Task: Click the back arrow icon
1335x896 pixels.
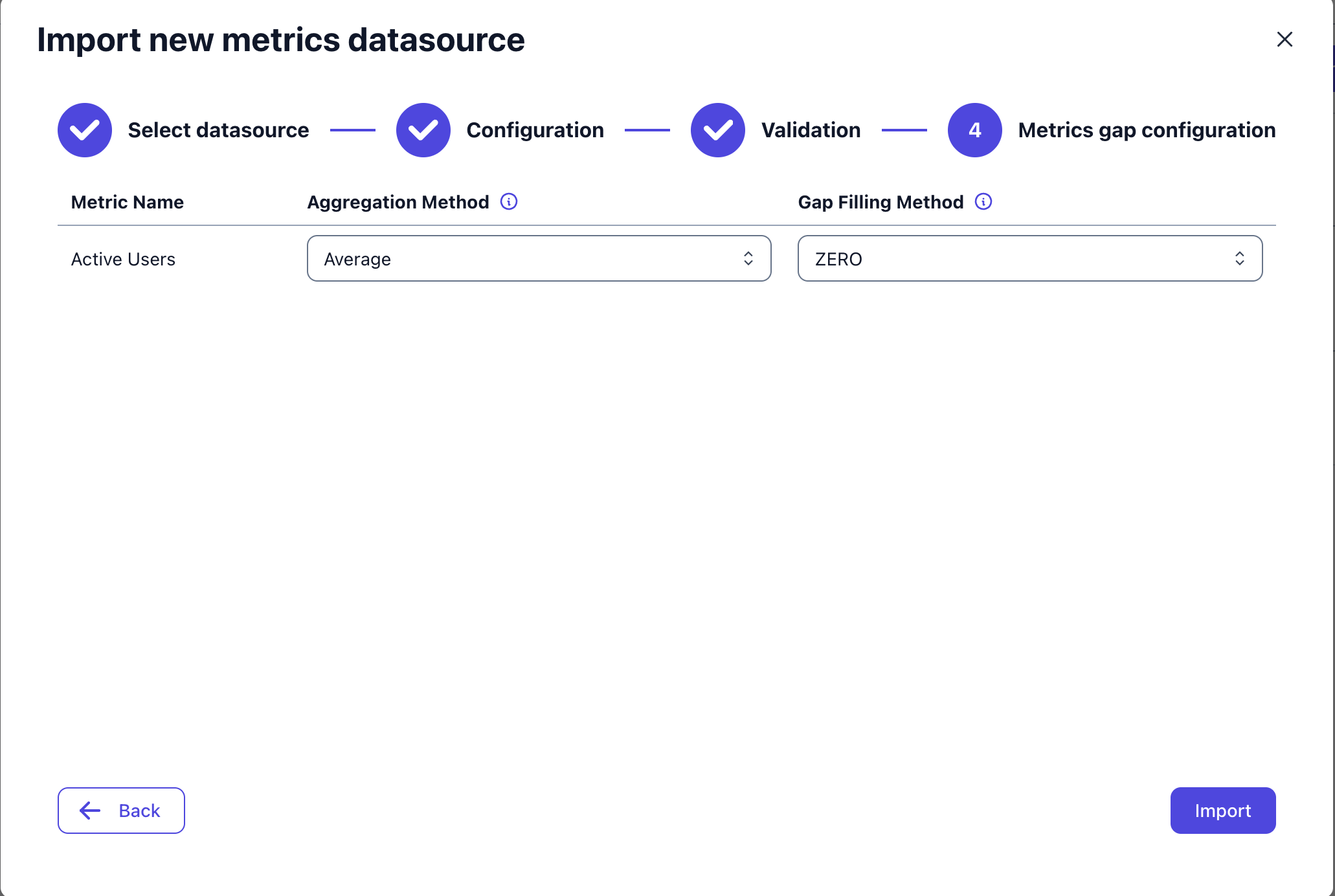Action: click(x=90, y=811)
